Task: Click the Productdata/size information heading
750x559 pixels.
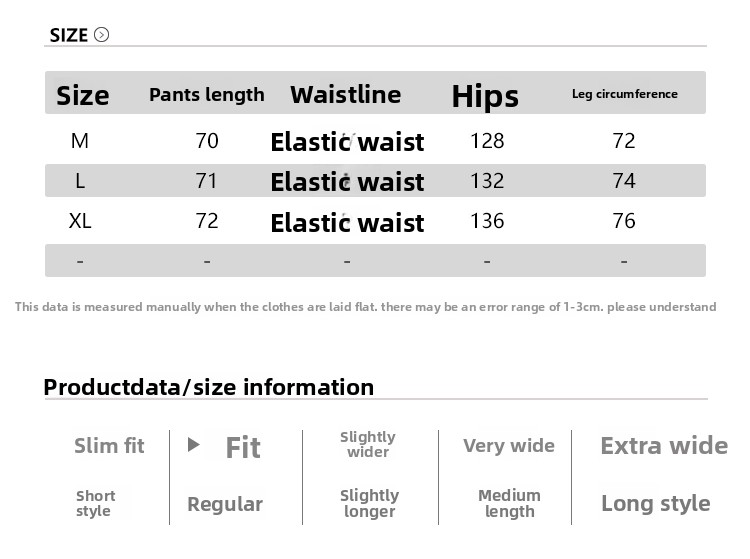Action: 209,387
